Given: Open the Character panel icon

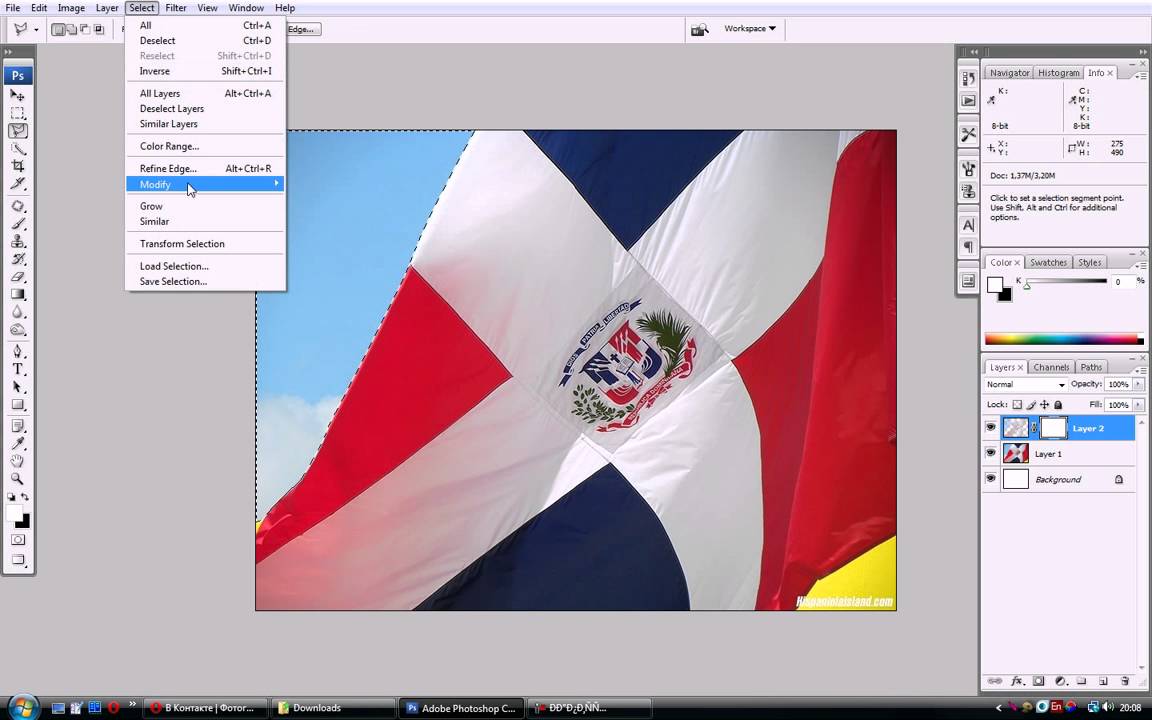Looking at the screenshot, I should [x=968, y=225].
